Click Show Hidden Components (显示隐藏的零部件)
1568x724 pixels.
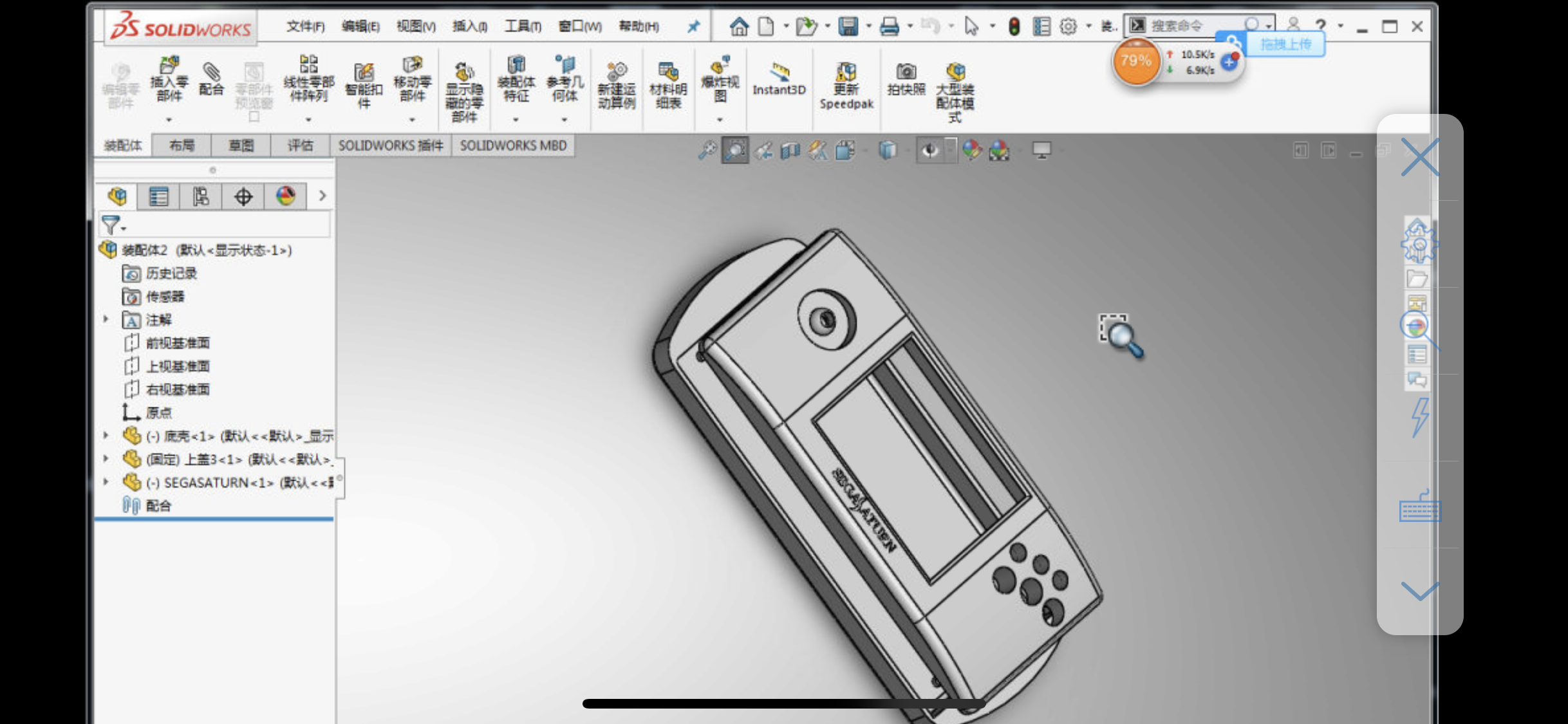tap(464, 92)
